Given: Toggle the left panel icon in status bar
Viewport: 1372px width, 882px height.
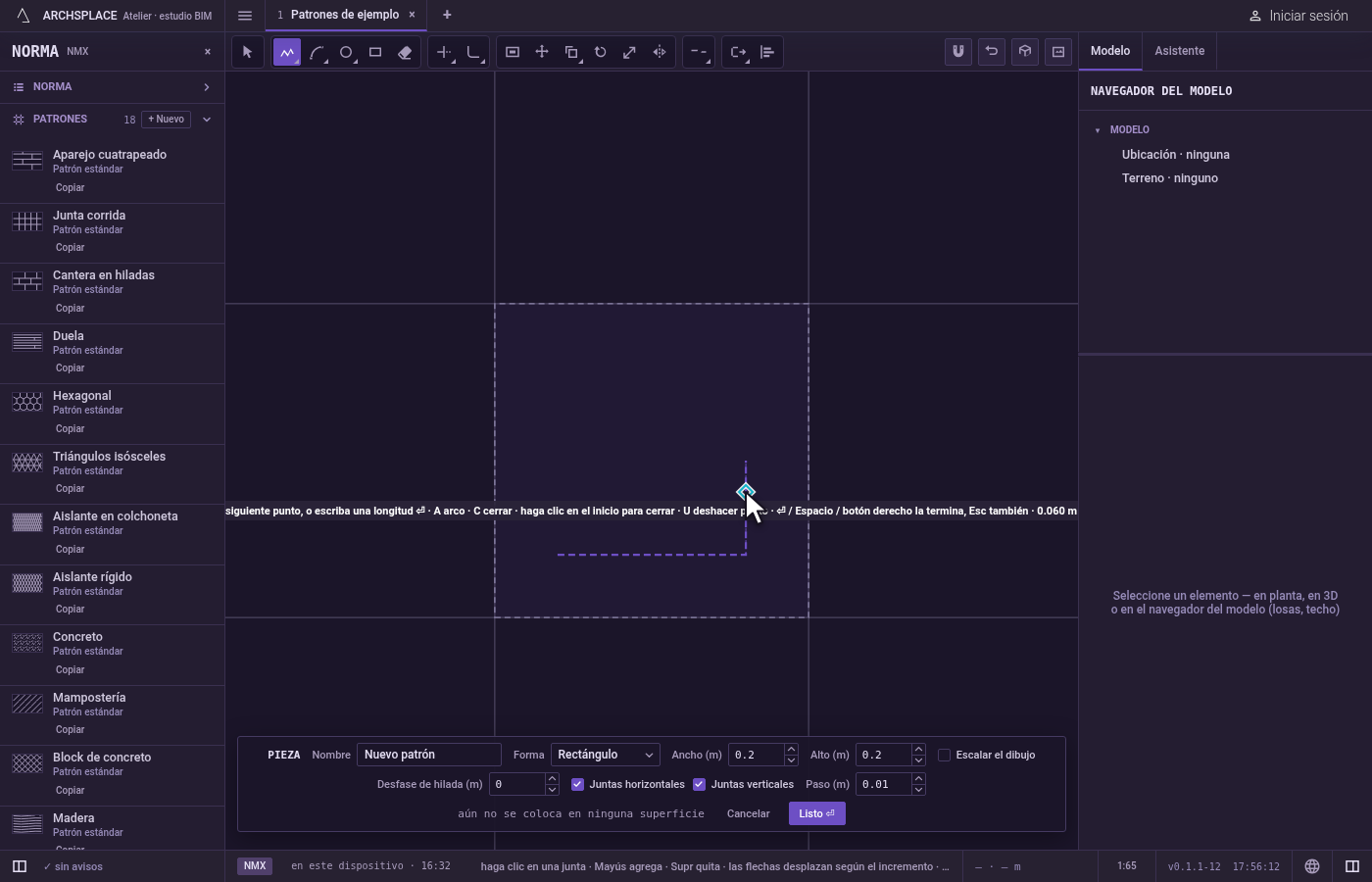Looking at the screenshot, I should pos(19,866).
